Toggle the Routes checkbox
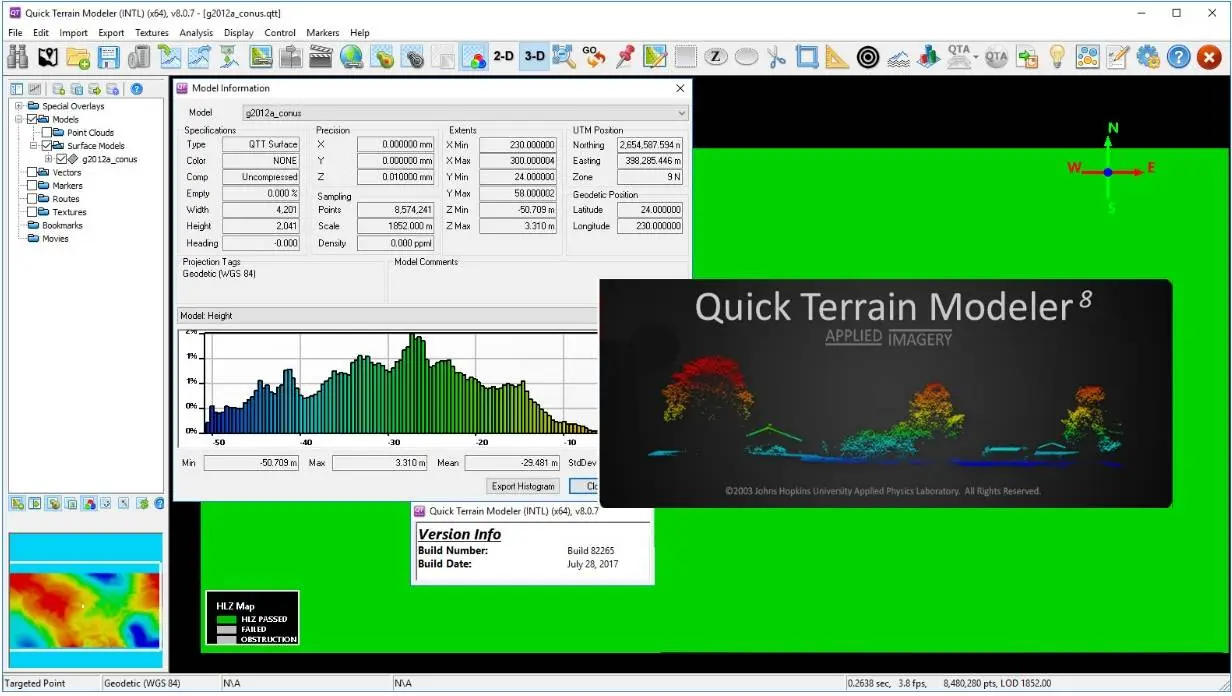This screenshot has width=1232, height=696. [x=33, y=198]
